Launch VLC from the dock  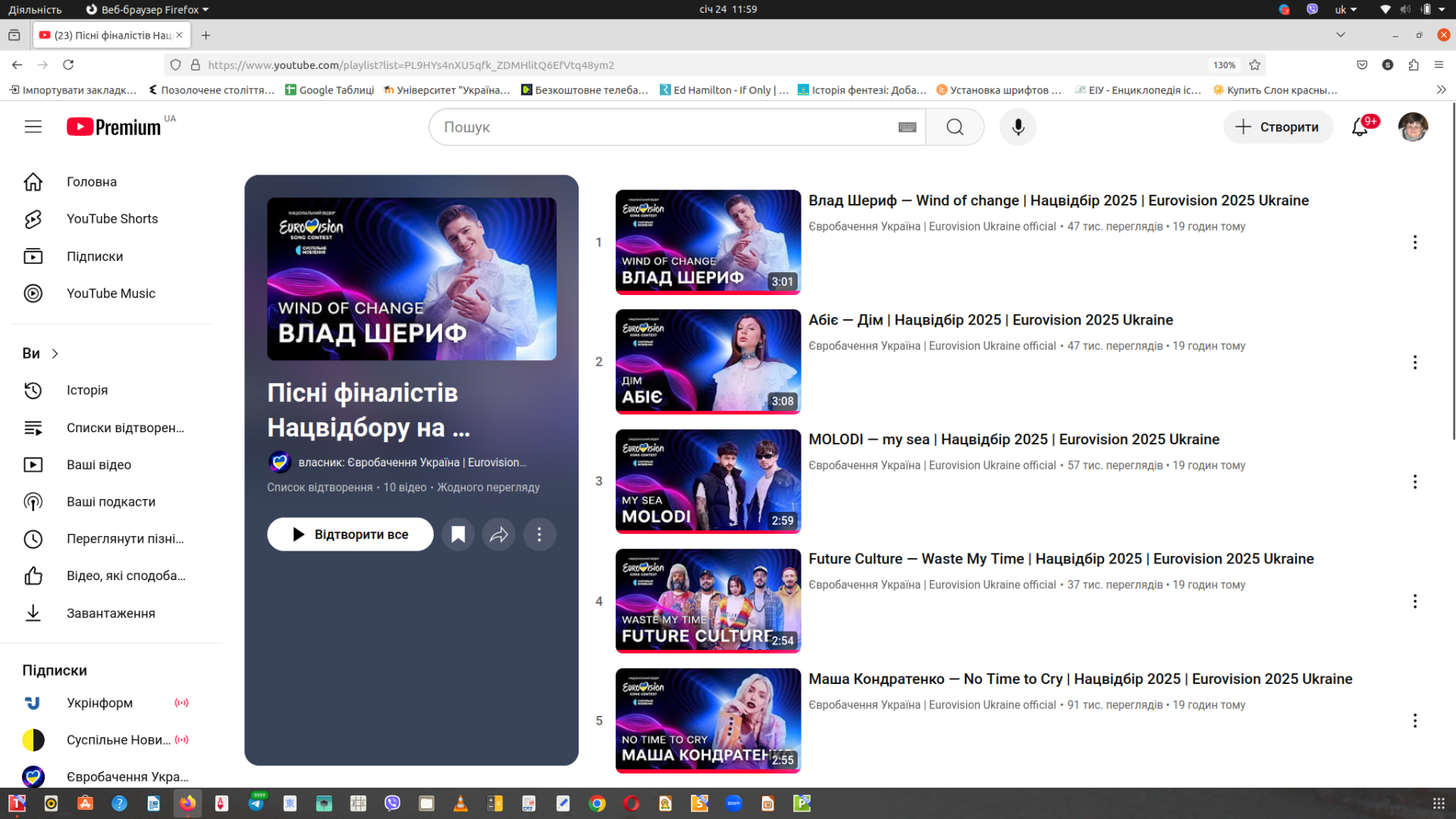click(460, 804)
